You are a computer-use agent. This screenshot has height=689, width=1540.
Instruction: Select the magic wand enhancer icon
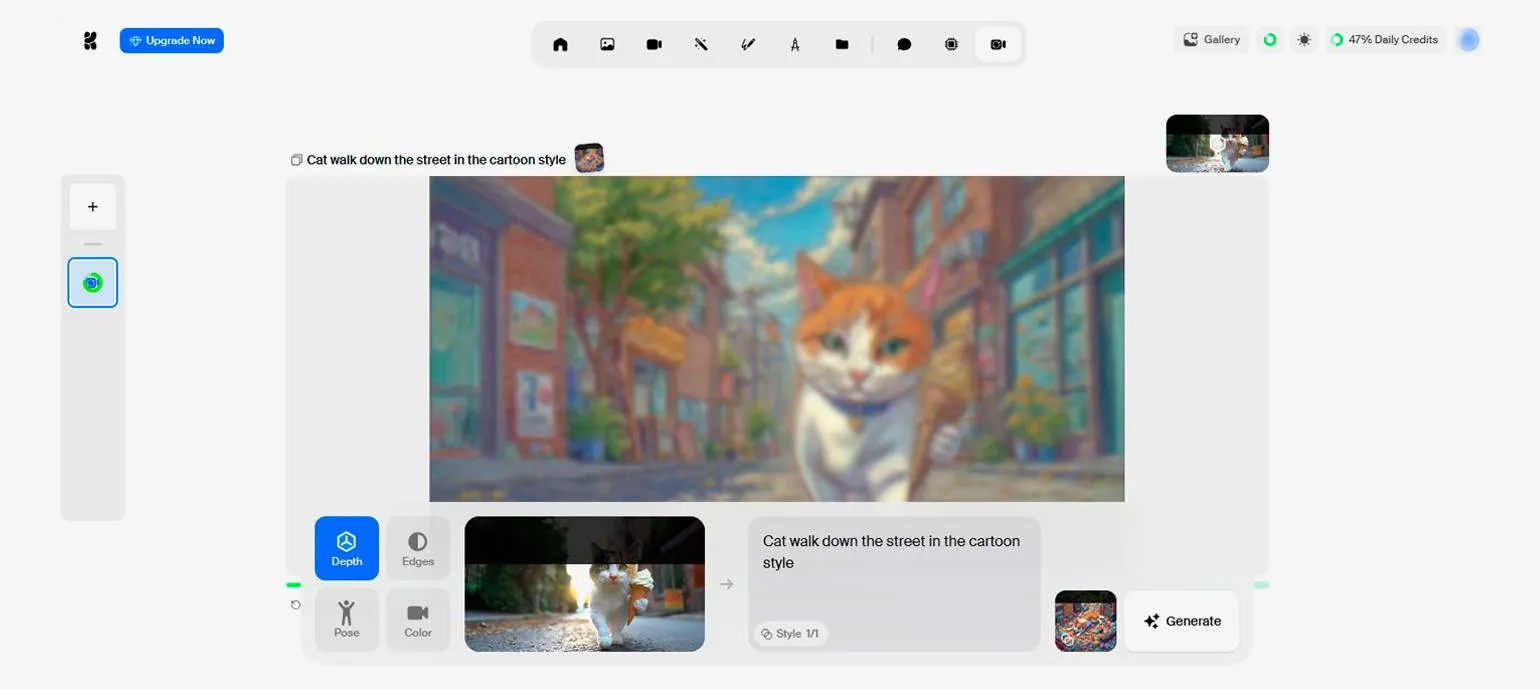pos(701,45)
